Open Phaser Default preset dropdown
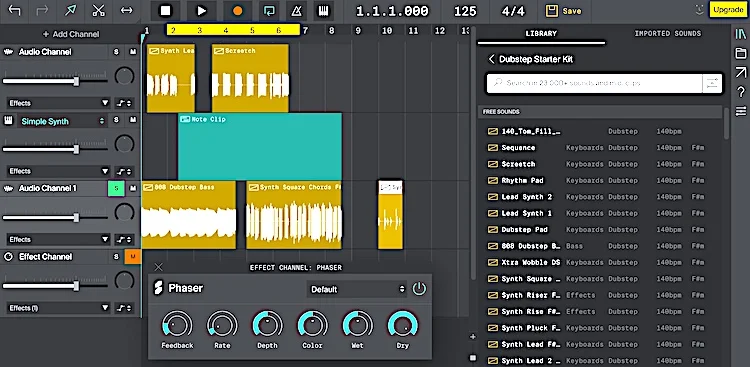The width and height of the screenshot is (750, 367). tap(357, 289)
